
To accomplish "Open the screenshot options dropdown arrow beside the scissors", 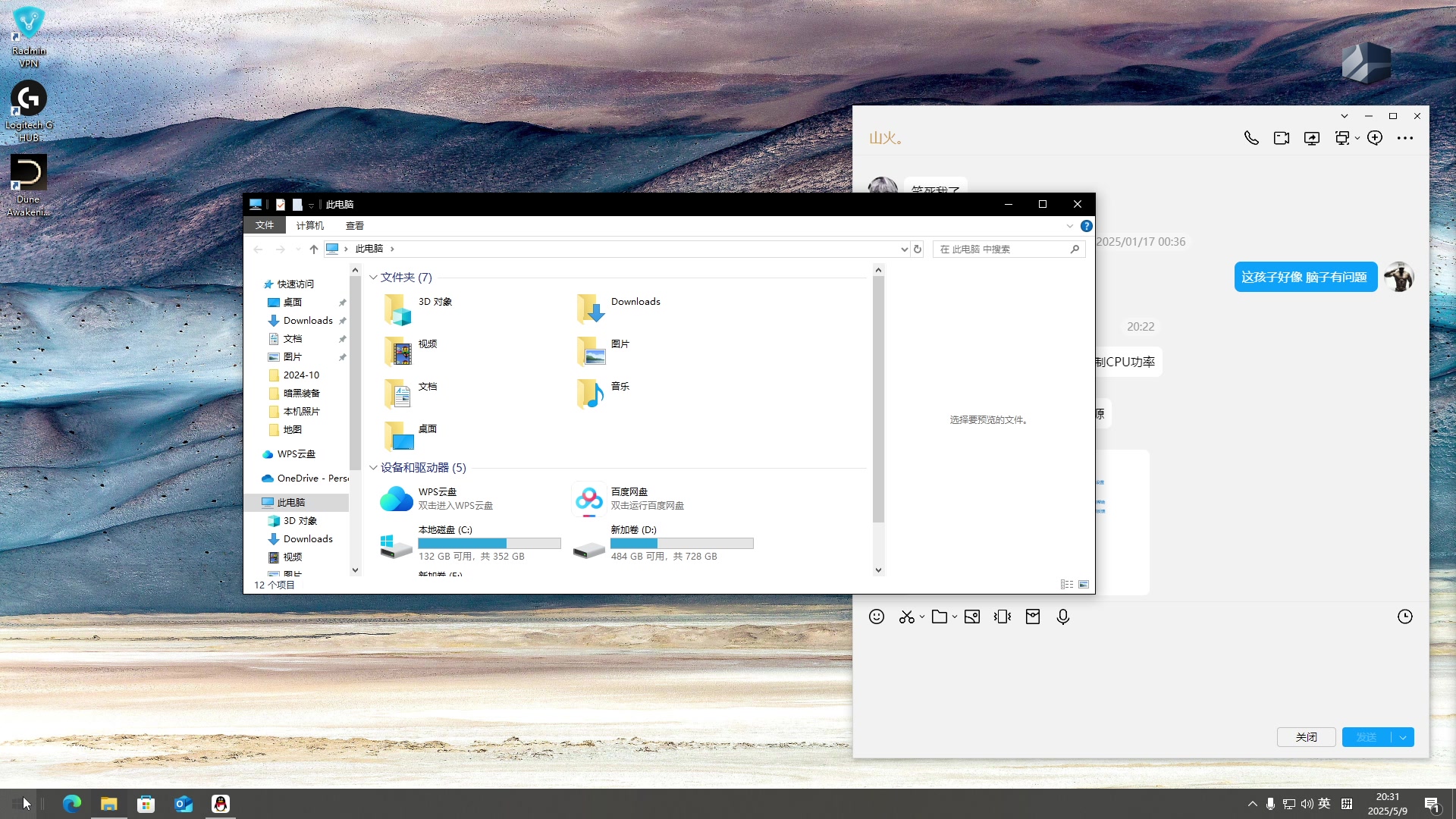I will point(922,617).
